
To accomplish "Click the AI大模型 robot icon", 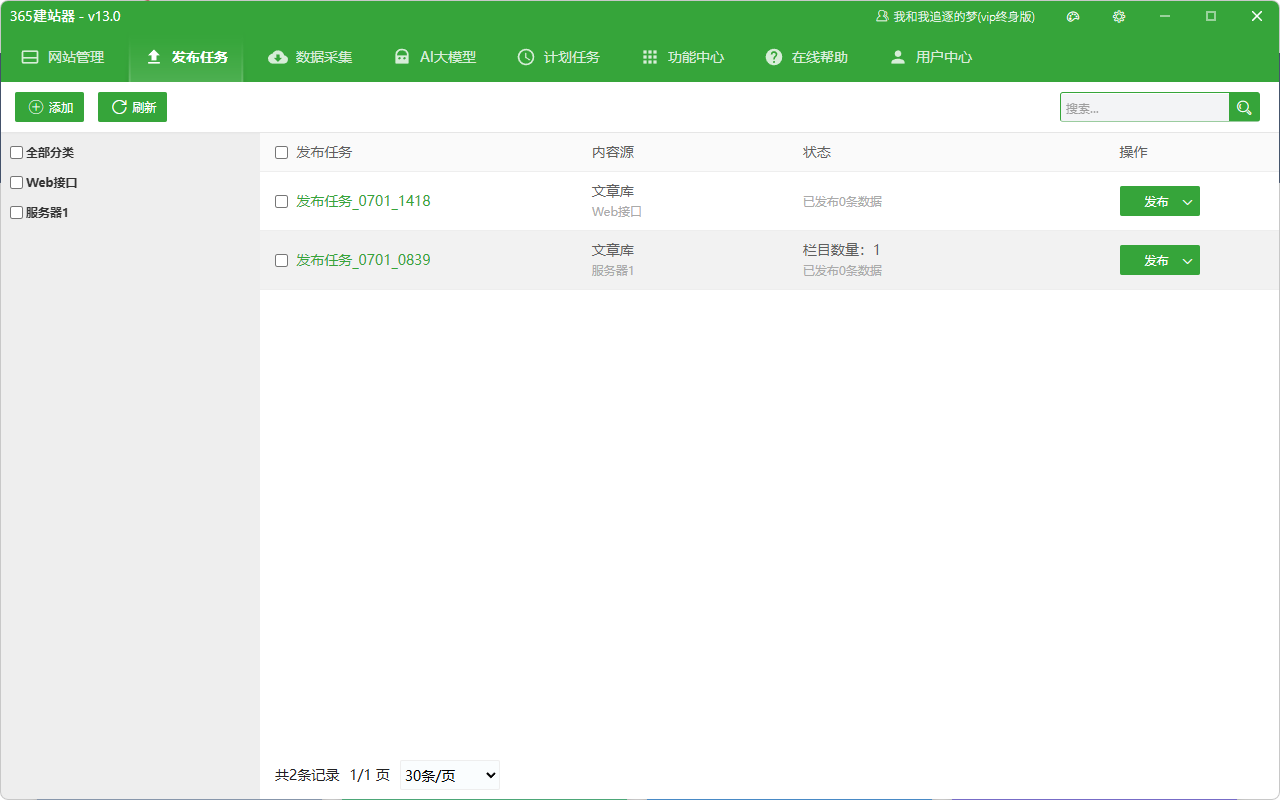I will click(402, 57).
